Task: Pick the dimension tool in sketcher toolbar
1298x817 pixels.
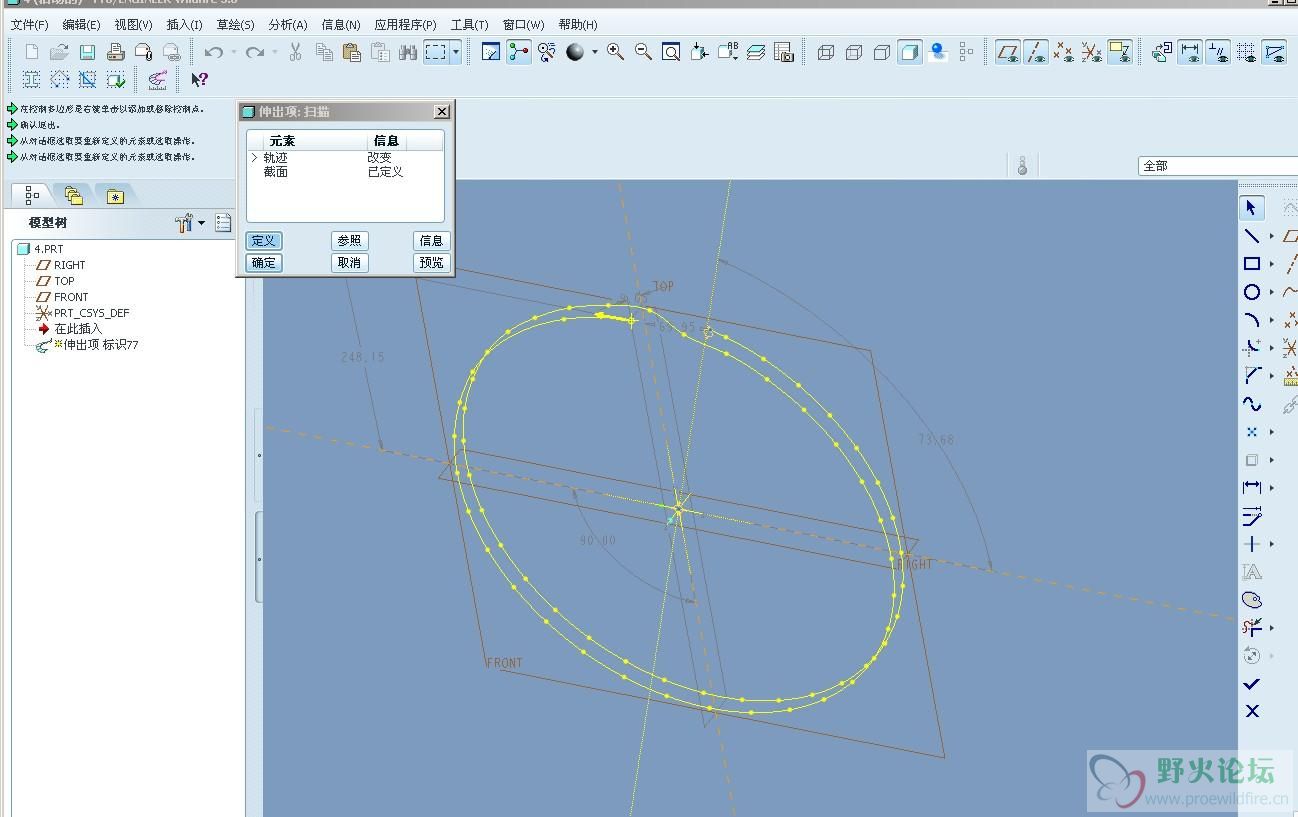Action: tap(1251, 488)
